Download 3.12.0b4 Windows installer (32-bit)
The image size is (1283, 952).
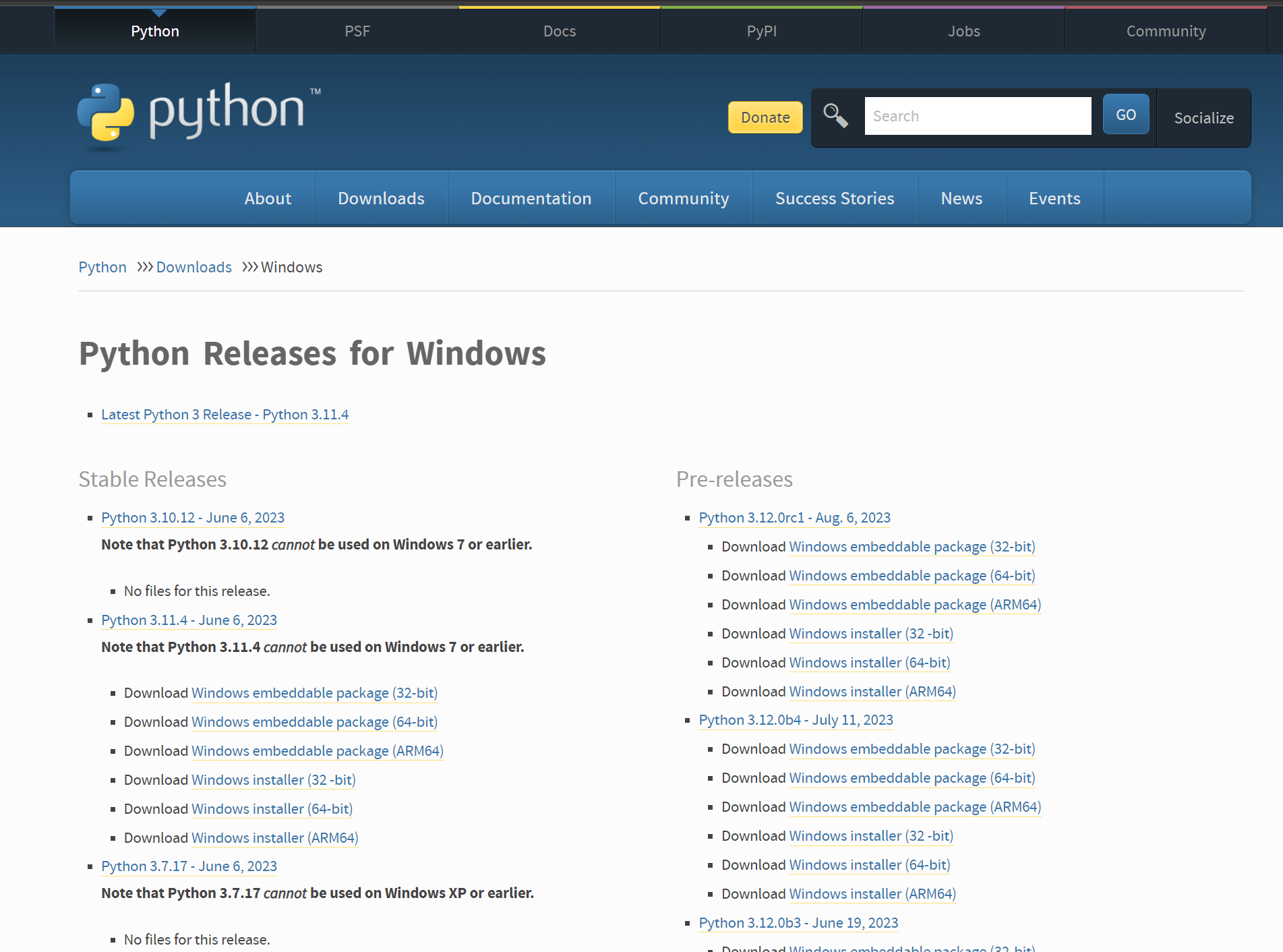coord(871,835)
